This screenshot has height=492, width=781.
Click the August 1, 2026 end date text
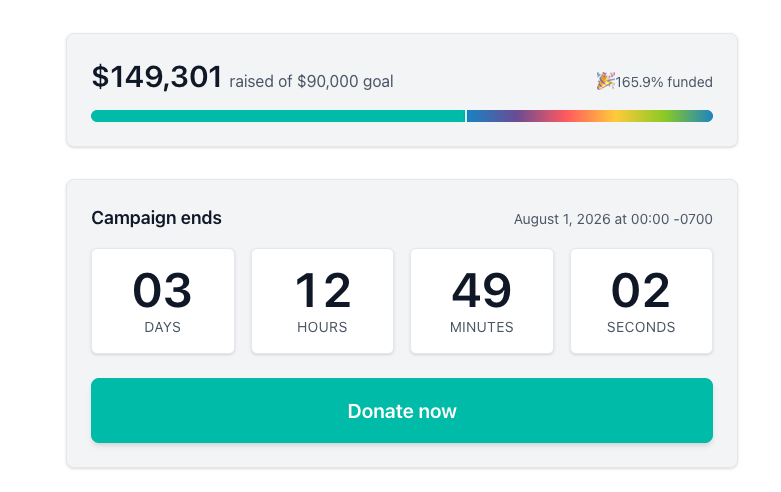point(613,219)
